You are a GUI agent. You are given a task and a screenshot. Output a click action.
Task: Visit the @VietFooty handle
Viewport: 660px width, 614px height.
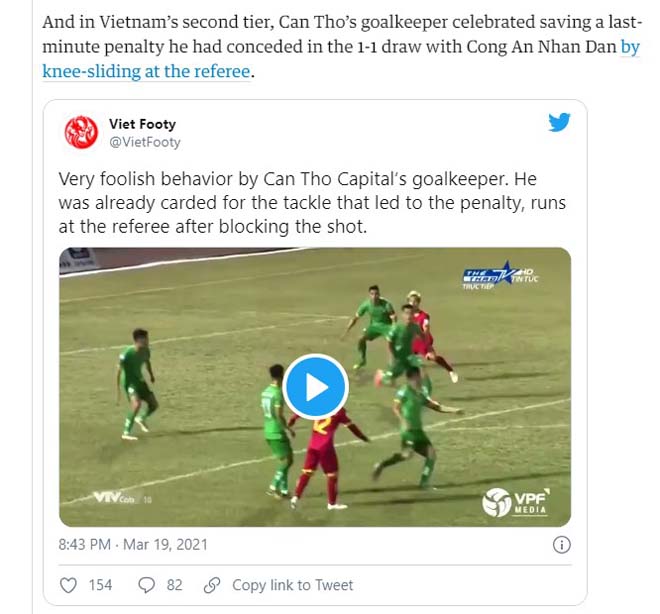tap(145, 142)
